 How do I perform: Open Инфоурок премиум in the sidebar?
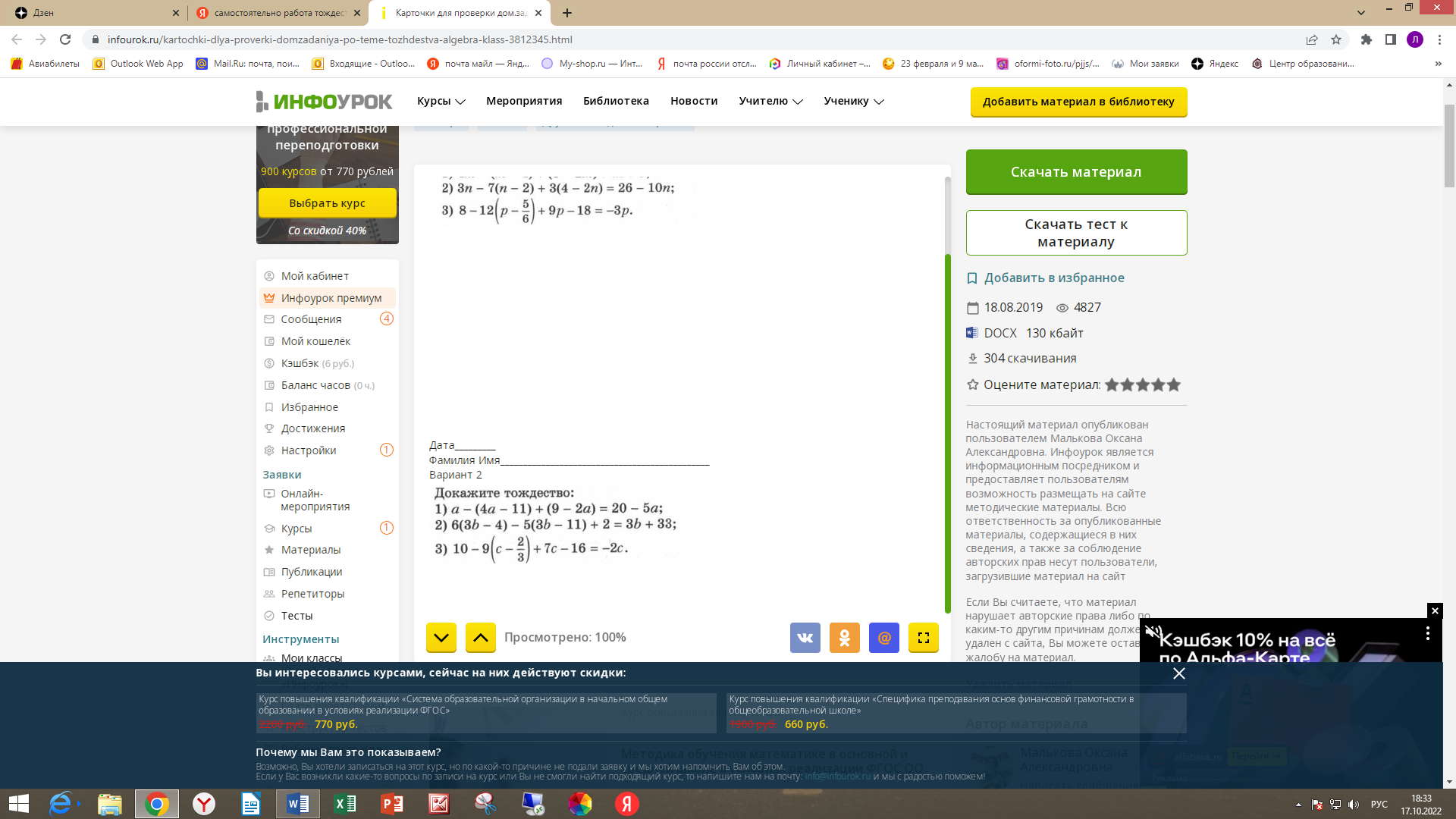pos(328,298)
